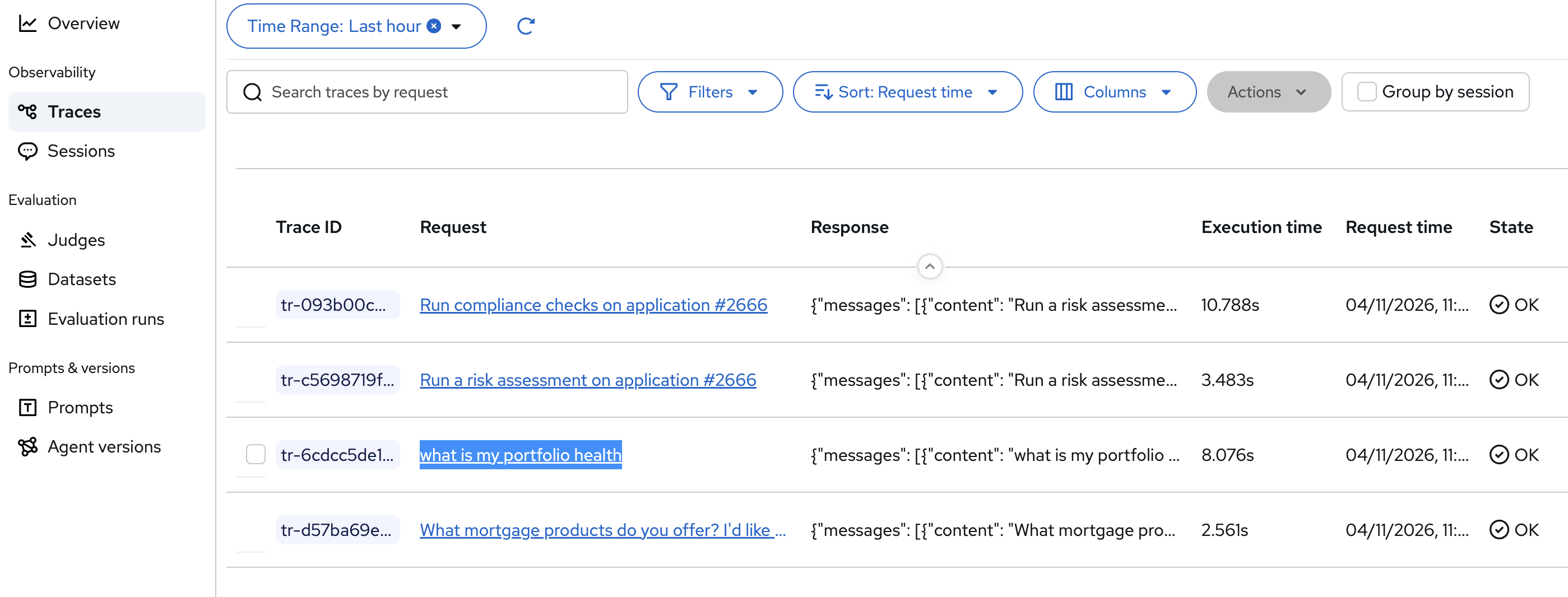Click the refresh traces icon
This screenshot has height=597, width=1568.
point(525,26)
